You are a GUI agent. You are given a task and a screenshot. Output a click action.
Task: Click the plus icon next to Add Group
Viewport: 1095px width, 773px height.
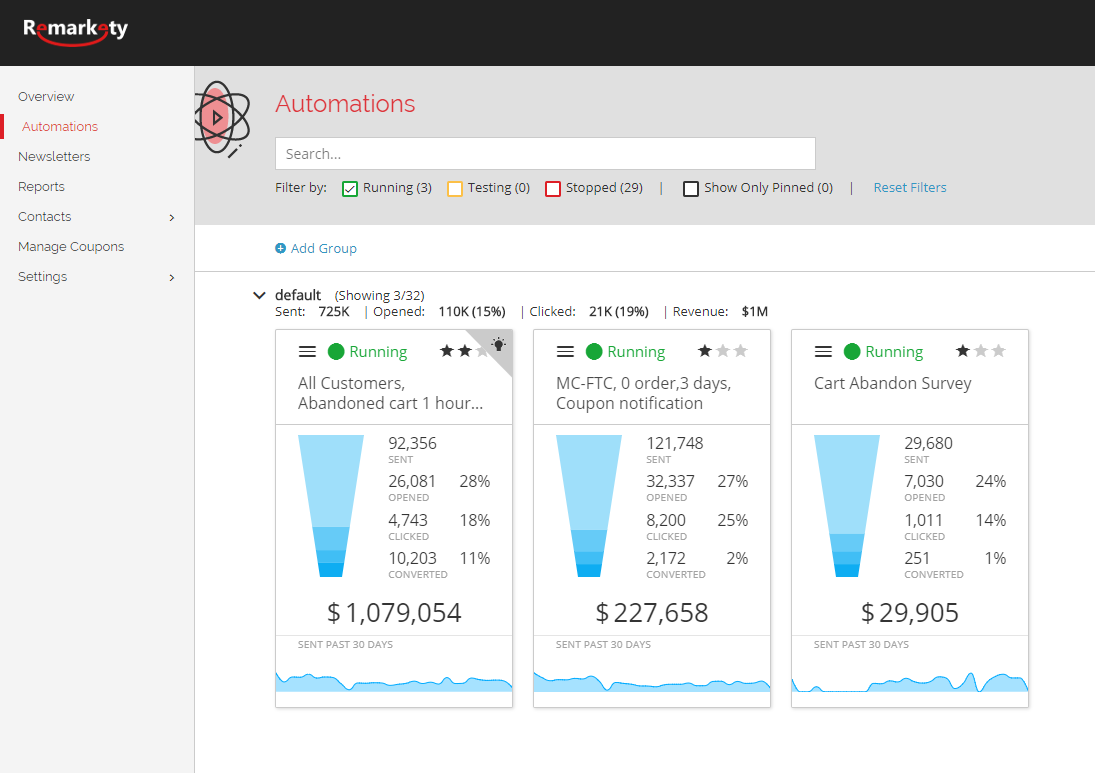281,248
